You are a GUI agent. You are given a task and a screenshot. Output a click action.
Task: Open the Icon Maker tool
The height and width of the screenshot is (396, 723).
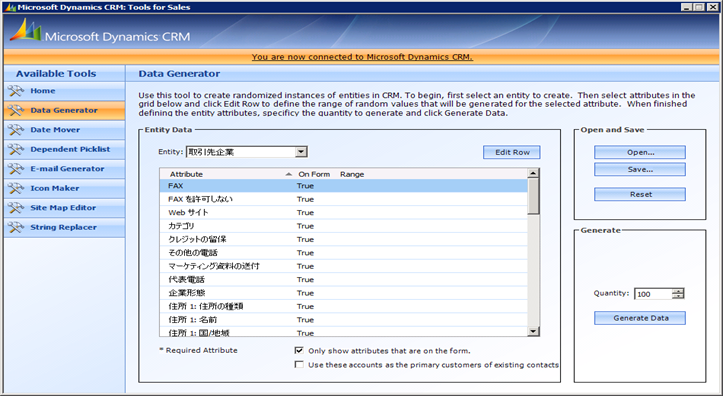pos(65,188)
